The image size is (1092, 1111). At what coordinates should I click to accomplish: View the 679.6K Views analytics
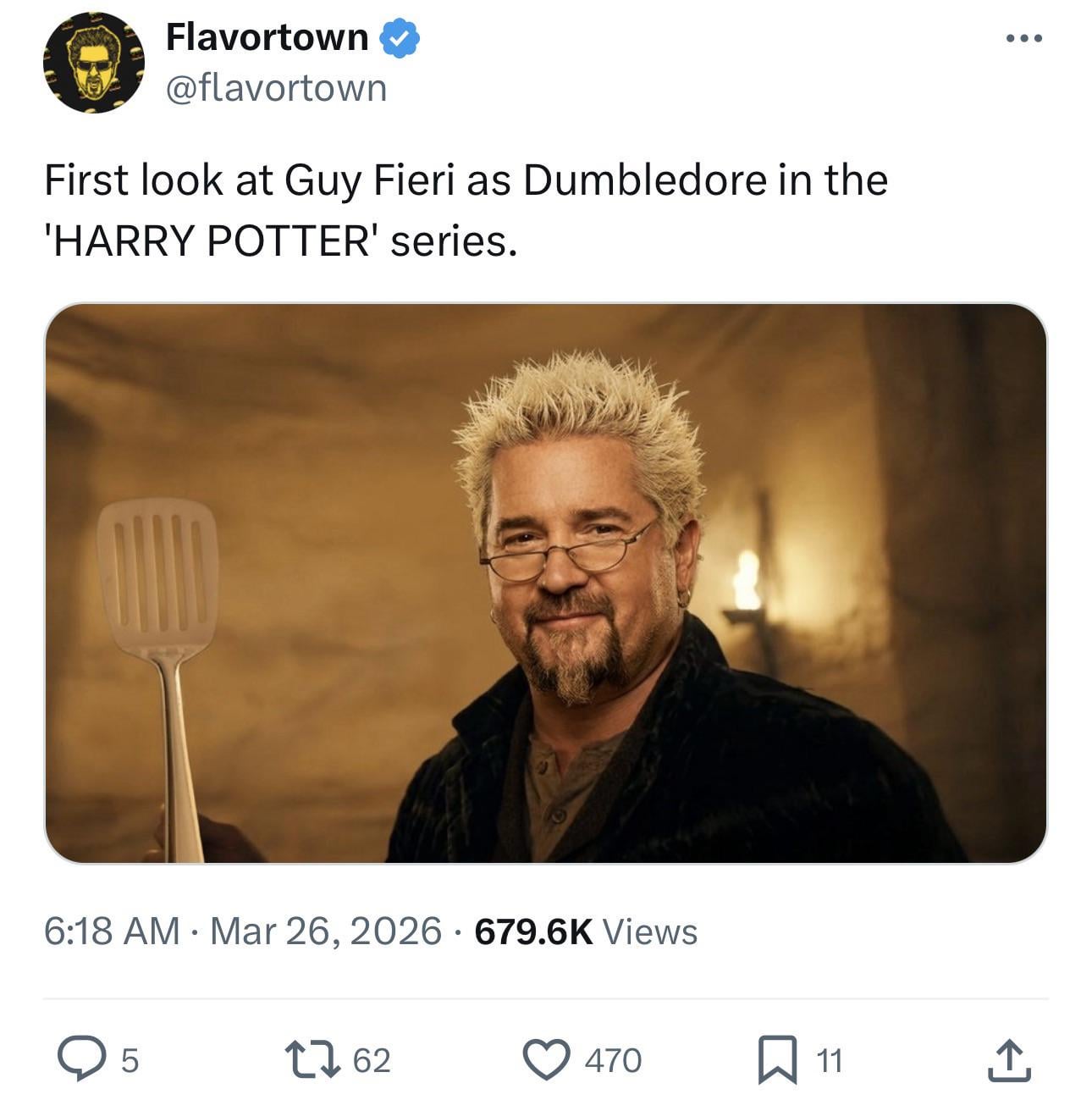[x=586, y=931]
